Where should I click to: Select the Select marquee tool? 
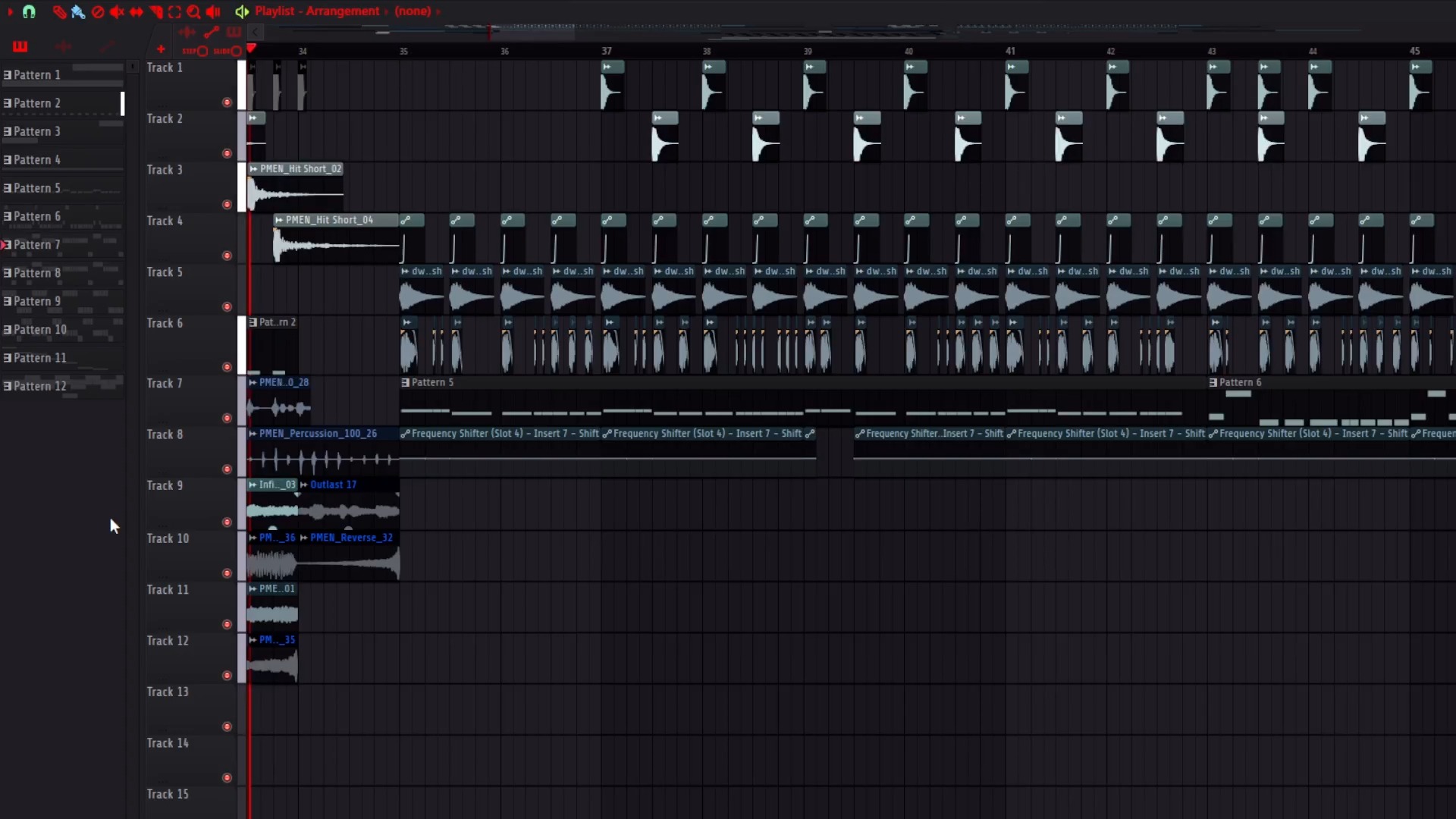click(x=174, y=11)
